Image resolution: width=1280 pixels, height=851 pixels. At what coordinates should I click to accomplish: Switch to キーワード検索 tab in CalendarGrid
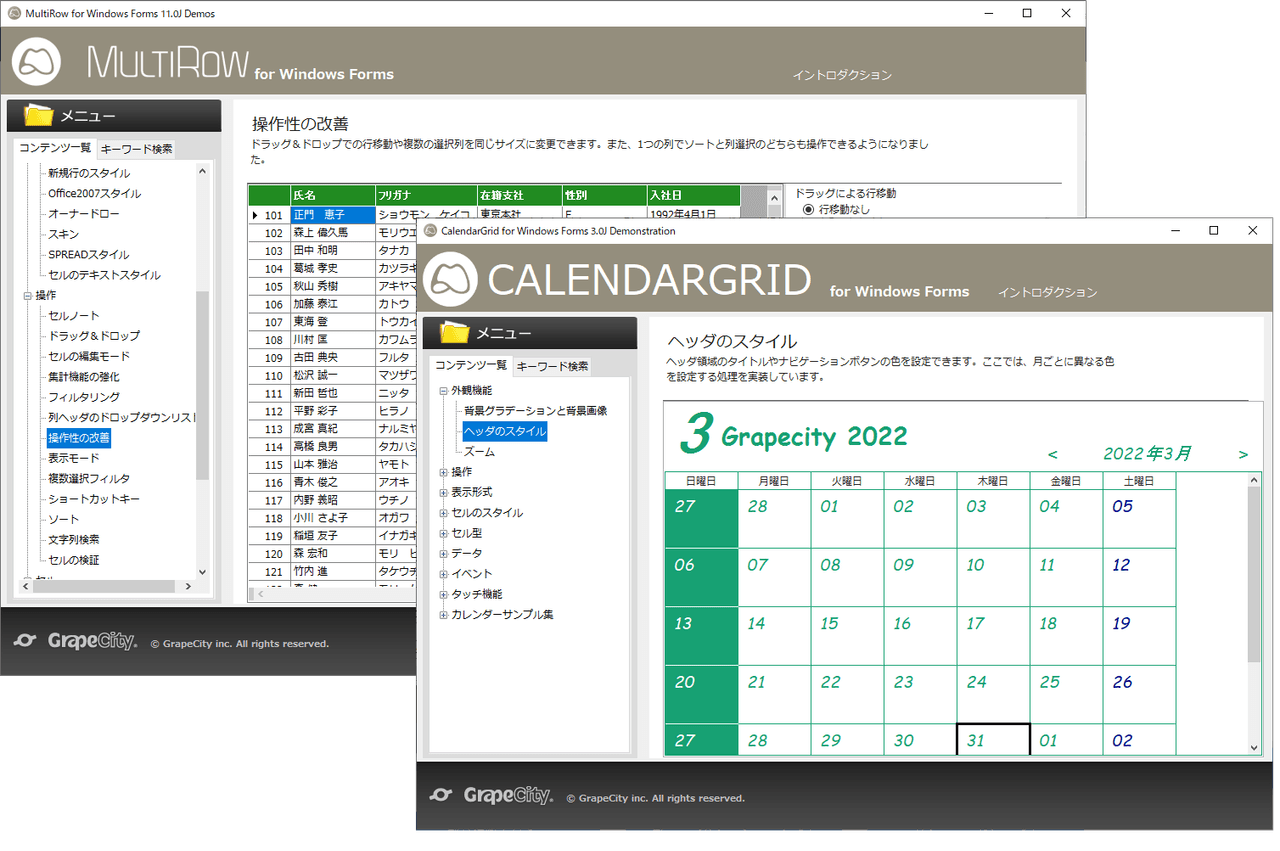tap(553, 366)
